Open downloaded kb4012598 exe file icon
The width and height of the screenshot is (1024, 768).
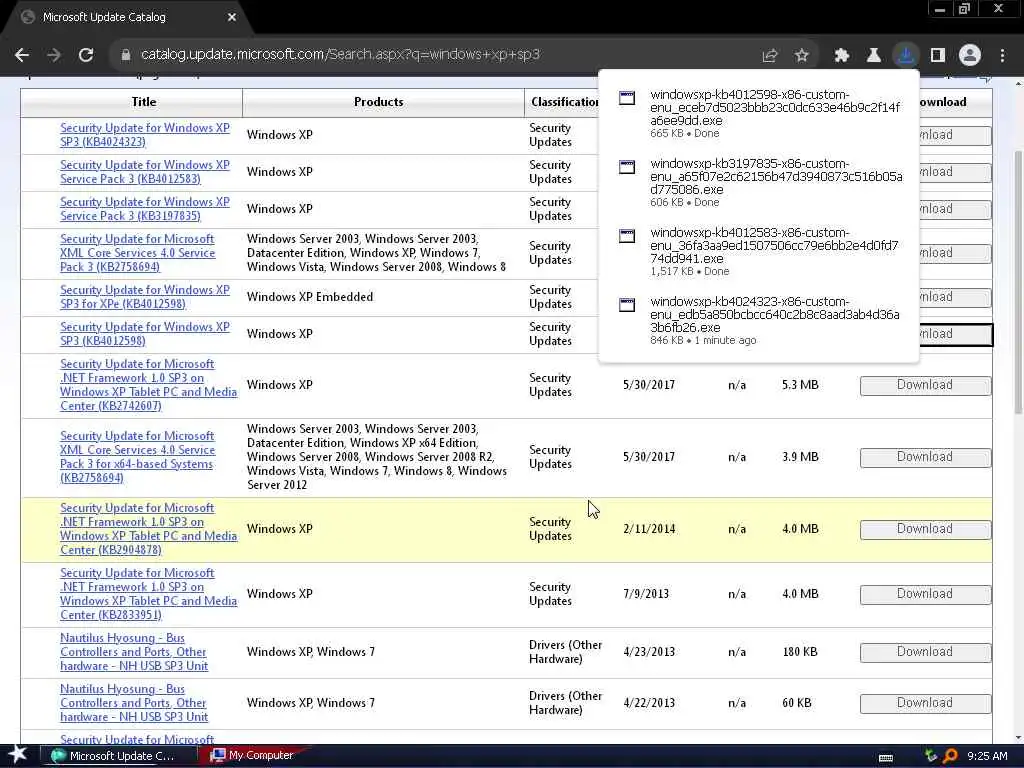pyautogui.click(x=627, y=98)
